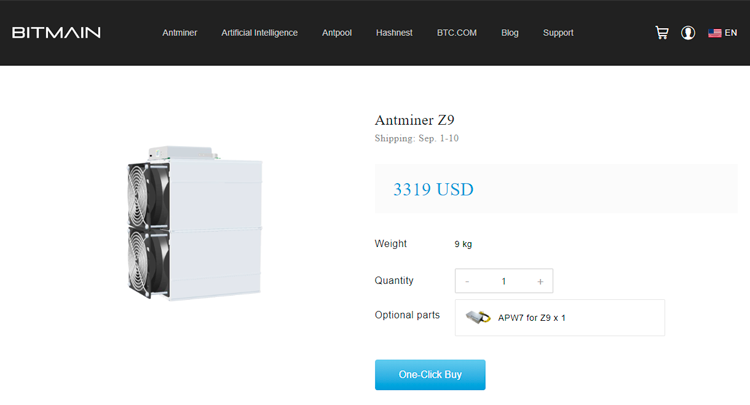Decrease quantity with the minus button
Screen dimensions: 750x405
(467, 281)
